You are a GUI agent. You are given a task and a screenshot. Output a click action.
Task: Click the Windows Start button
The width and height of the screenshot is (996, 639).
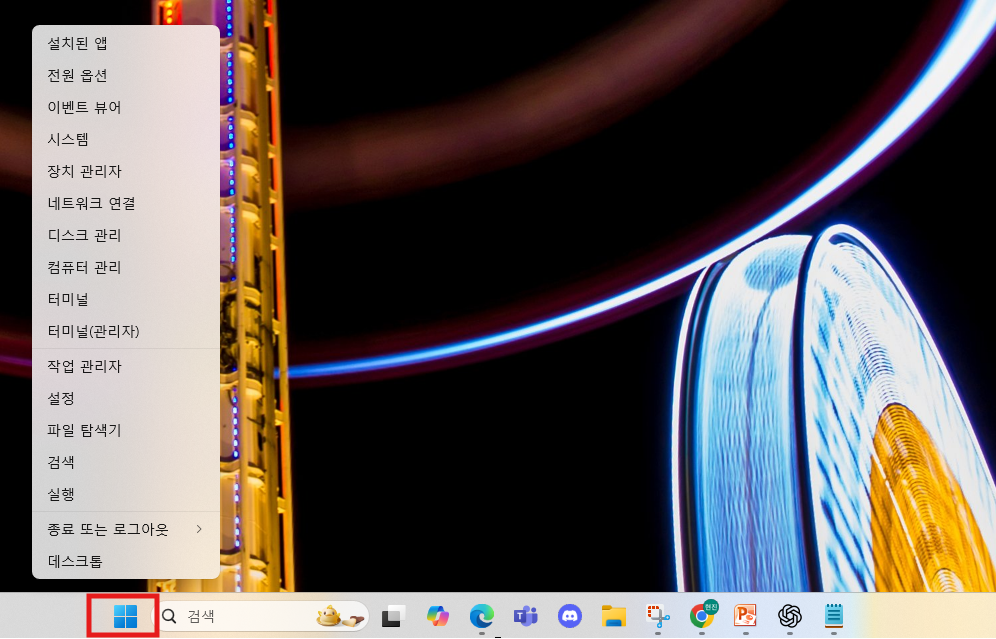click(x=125, y=616)
